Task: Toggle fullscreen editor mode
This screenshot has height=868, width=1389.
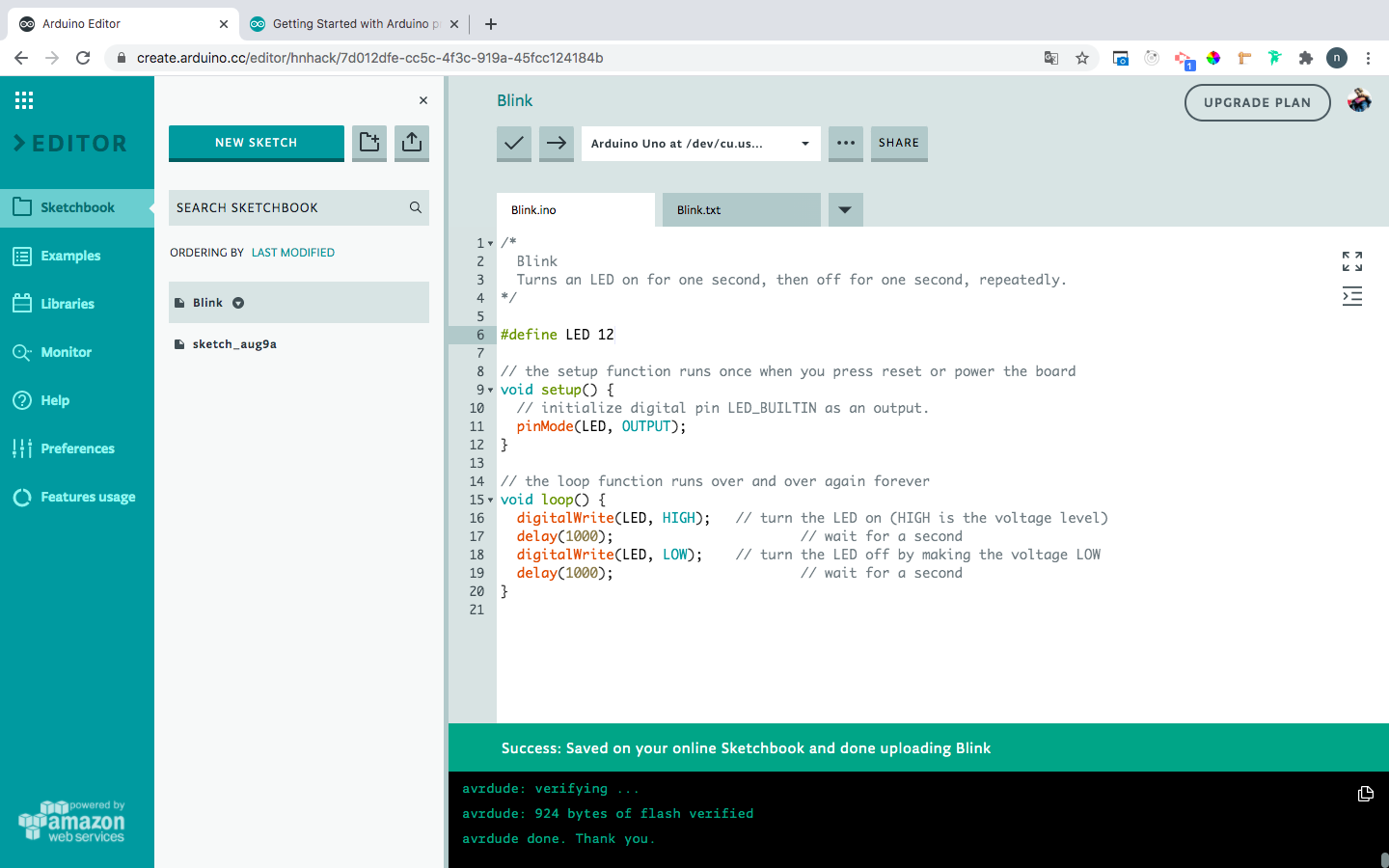Action: [x=1352, y=261]
